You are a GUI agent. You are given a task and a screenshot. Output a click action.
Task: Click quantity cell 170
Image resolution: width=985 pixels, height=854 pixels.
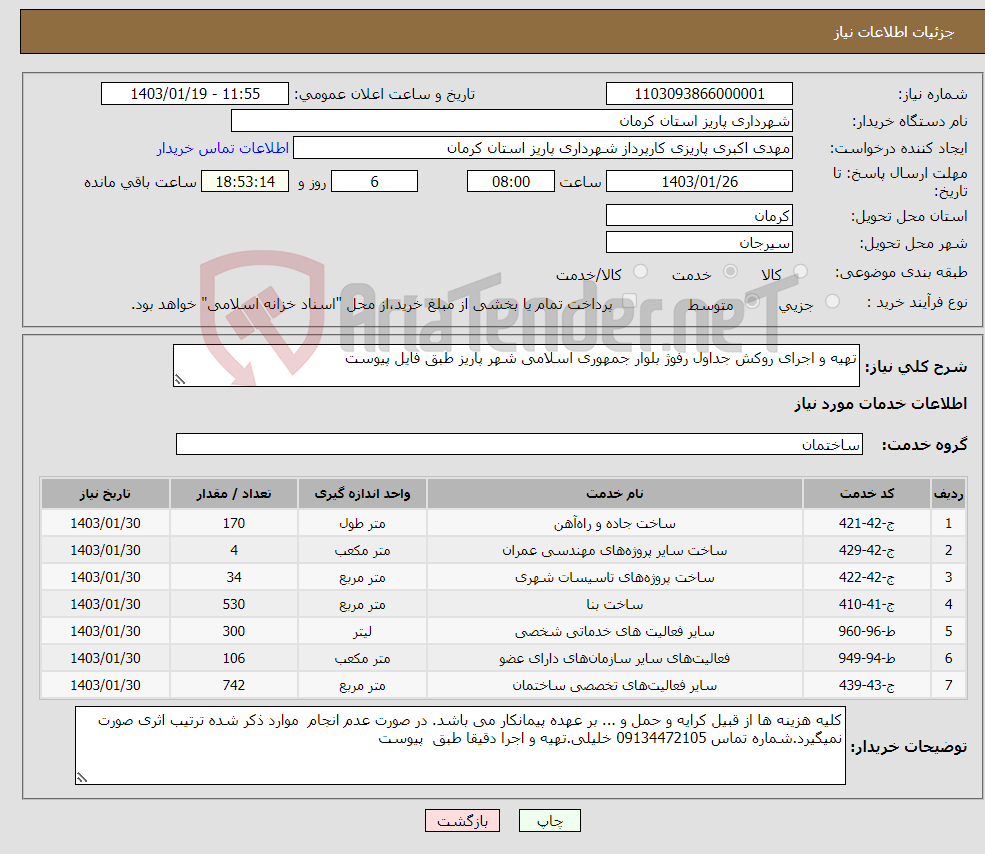tap(234, 523)
